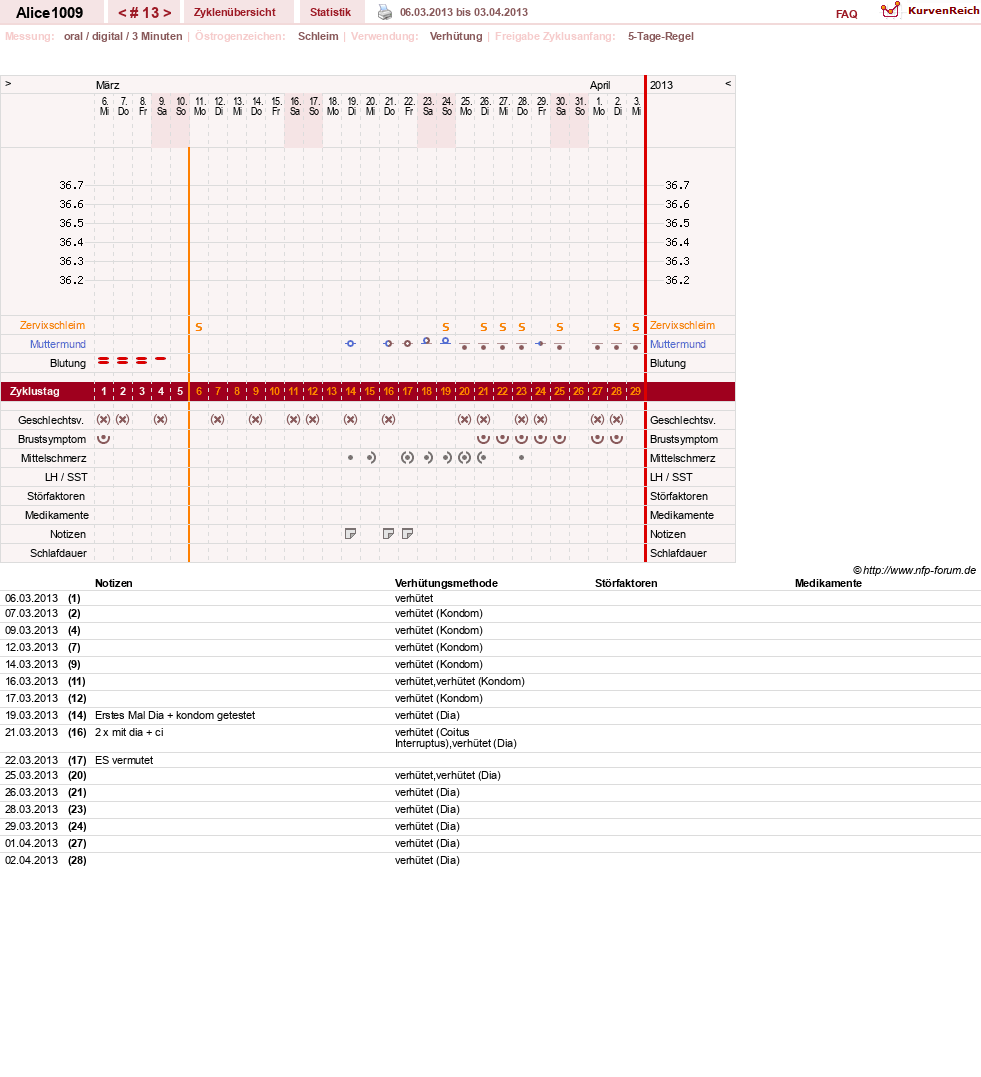Click the Zervixschleim S marker on cycle day 29
The width and height of the screenshot is (981, 1077).
[x=636, y=327]
